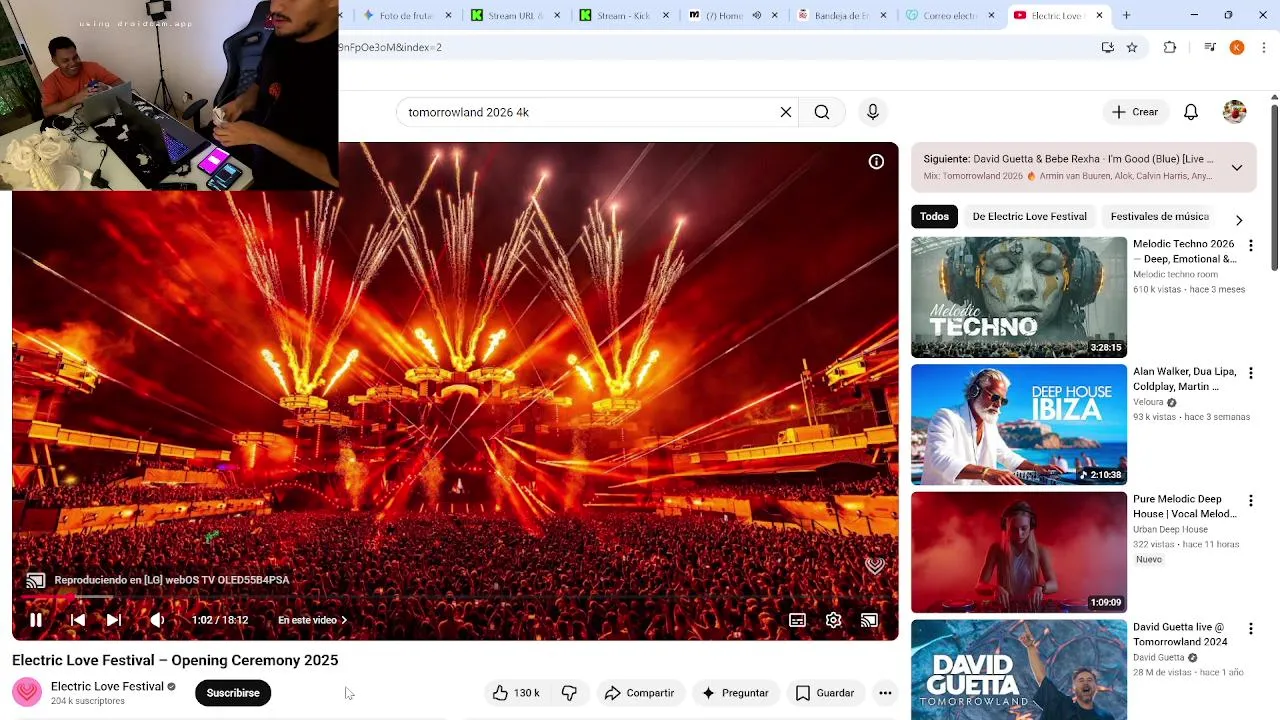Seek using the video progress bar
The width and height of the screenshot is (1280, 720).
coord(455,598)
